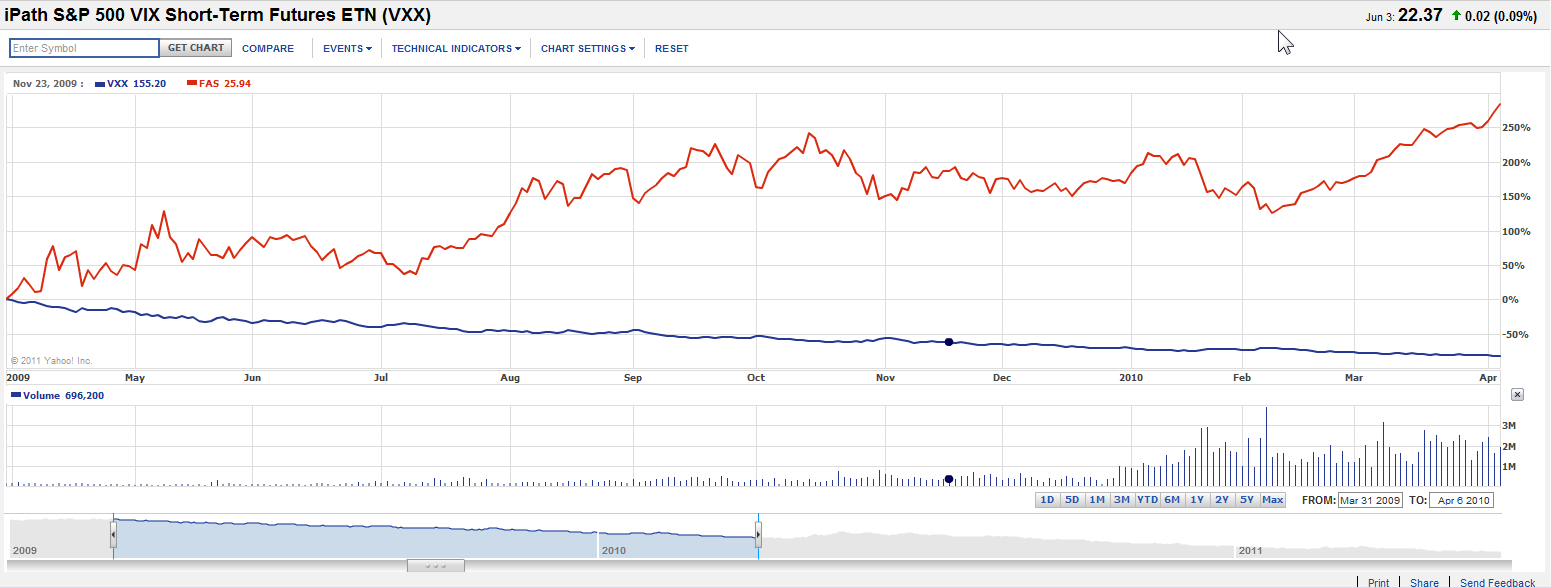
Task: Click the marker dot in the volume chart
Action: coord(949,479)
